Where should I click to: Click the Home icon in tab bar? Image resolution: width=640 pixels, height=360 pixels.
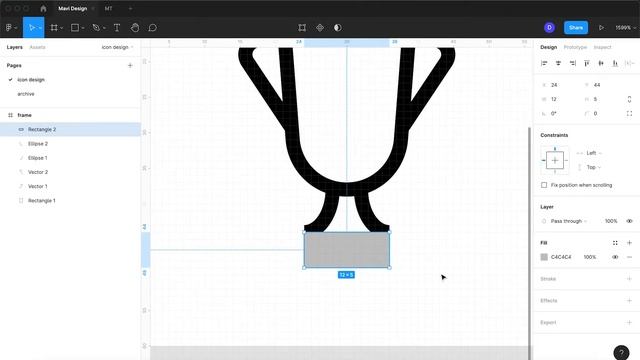(x=43, y=8)
